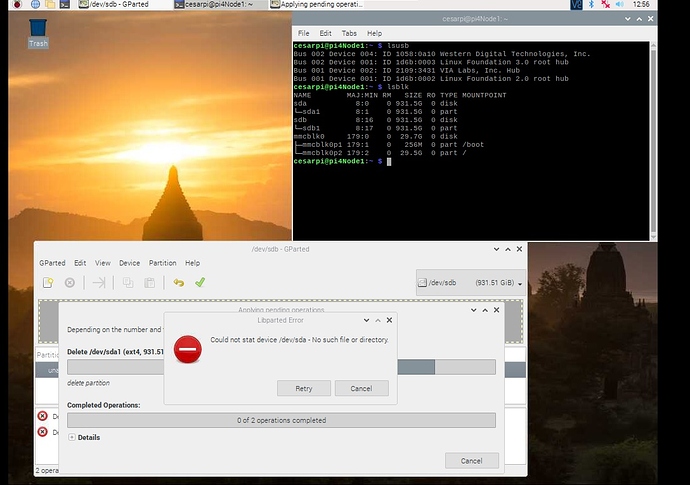Image resolution: width=690 pixels, height=485 pixels.
Task: Click the Resize/Move toolbar icon
Action: point(99,283)
